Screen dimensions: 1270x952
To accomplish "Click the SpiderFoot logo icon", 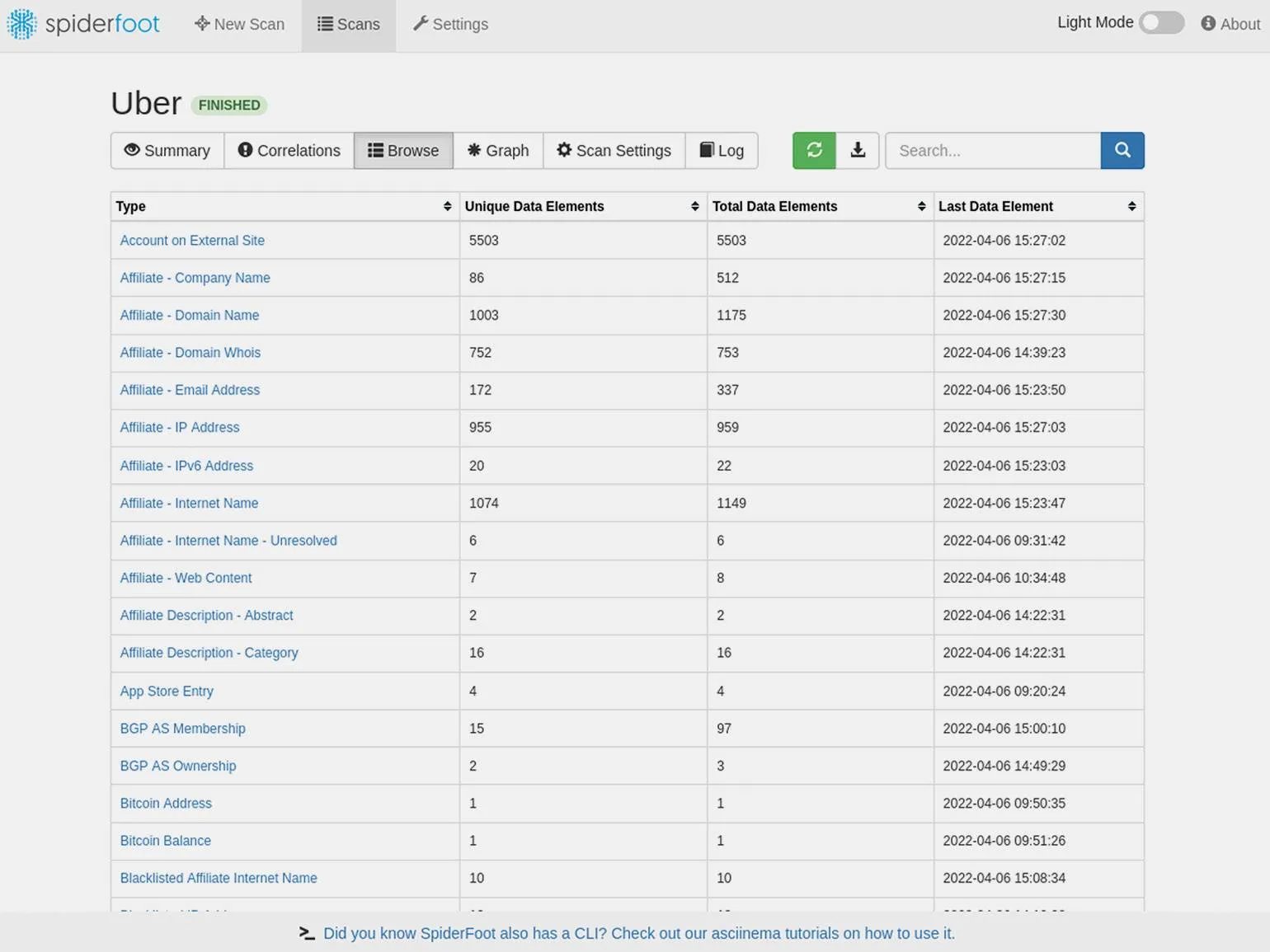I will 22,24.
